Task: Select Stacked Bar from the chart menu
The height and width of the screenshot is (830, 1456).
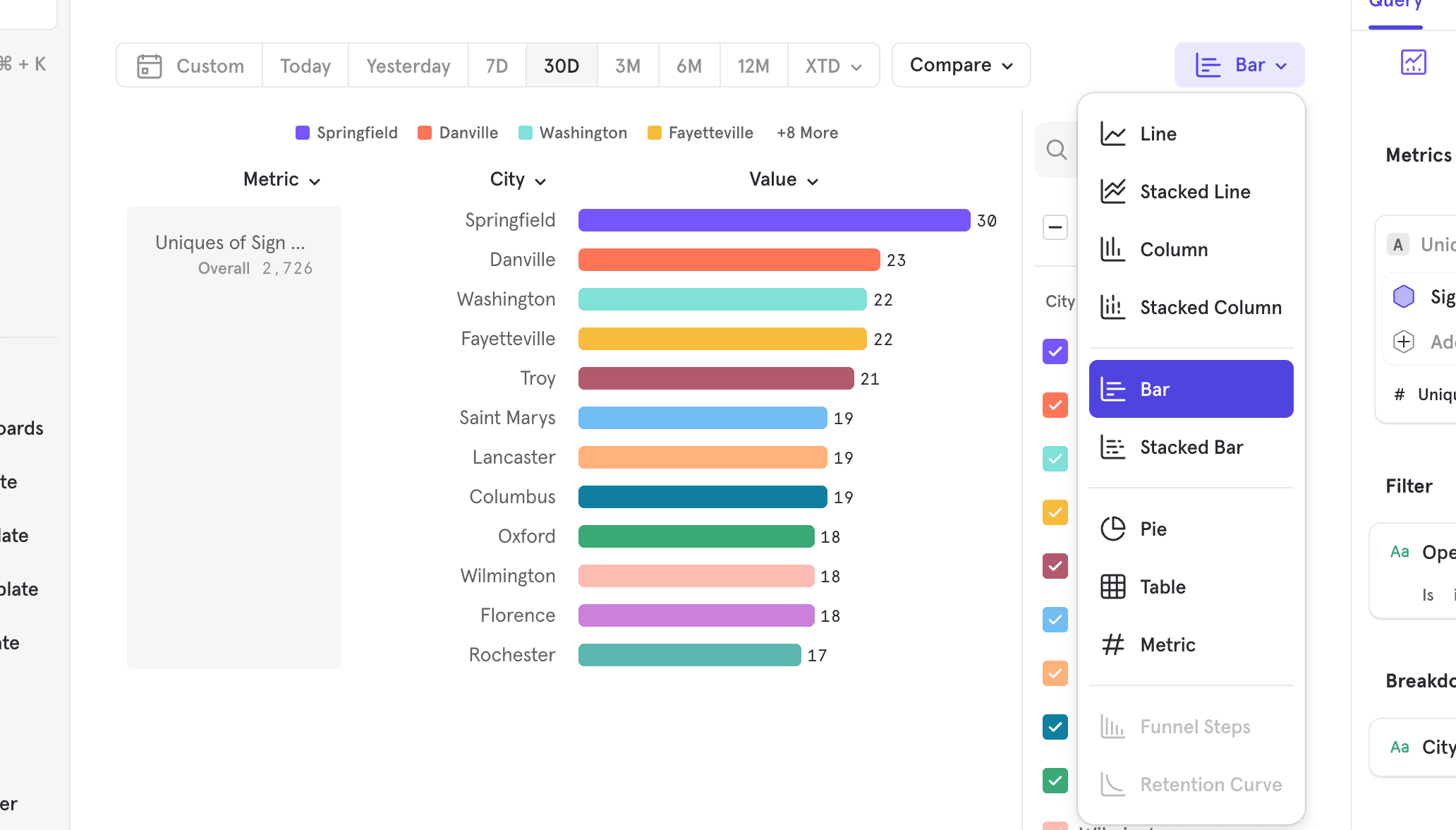Action: (1191, 447)
